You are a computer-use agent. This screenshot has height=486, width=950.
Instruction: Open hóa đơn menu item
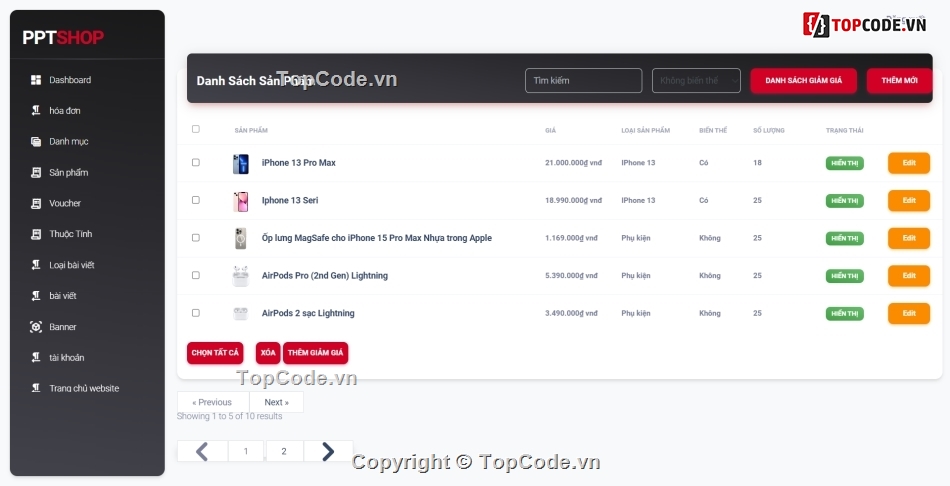[65, 111]
